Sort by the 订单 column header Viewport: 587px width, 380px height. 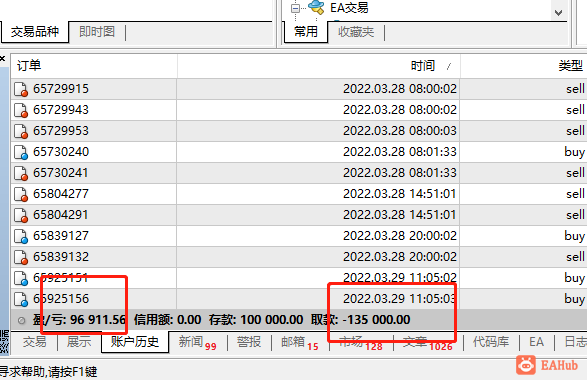click(x=94, y=66)
